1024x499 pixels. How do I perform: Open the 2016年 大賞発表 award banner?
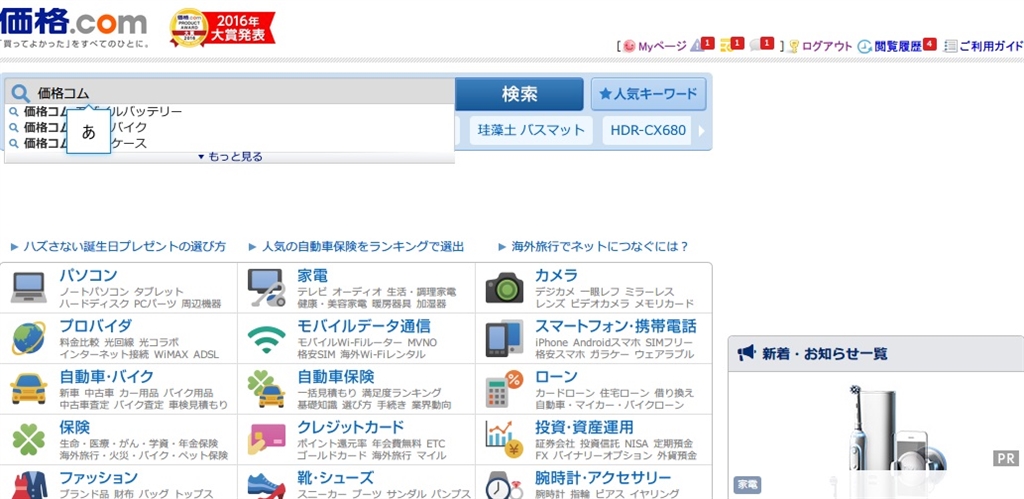[222, 29]
